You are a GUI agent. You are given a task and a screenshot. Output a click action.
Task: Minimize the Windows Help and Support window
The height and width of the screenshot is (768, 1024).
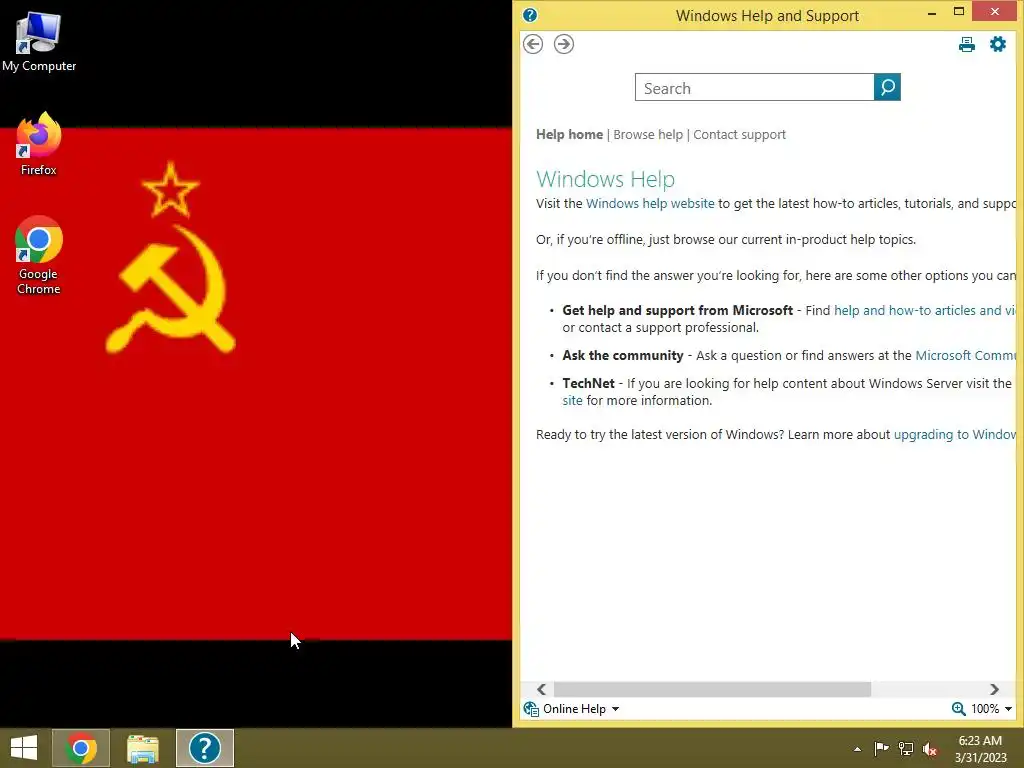932,12
